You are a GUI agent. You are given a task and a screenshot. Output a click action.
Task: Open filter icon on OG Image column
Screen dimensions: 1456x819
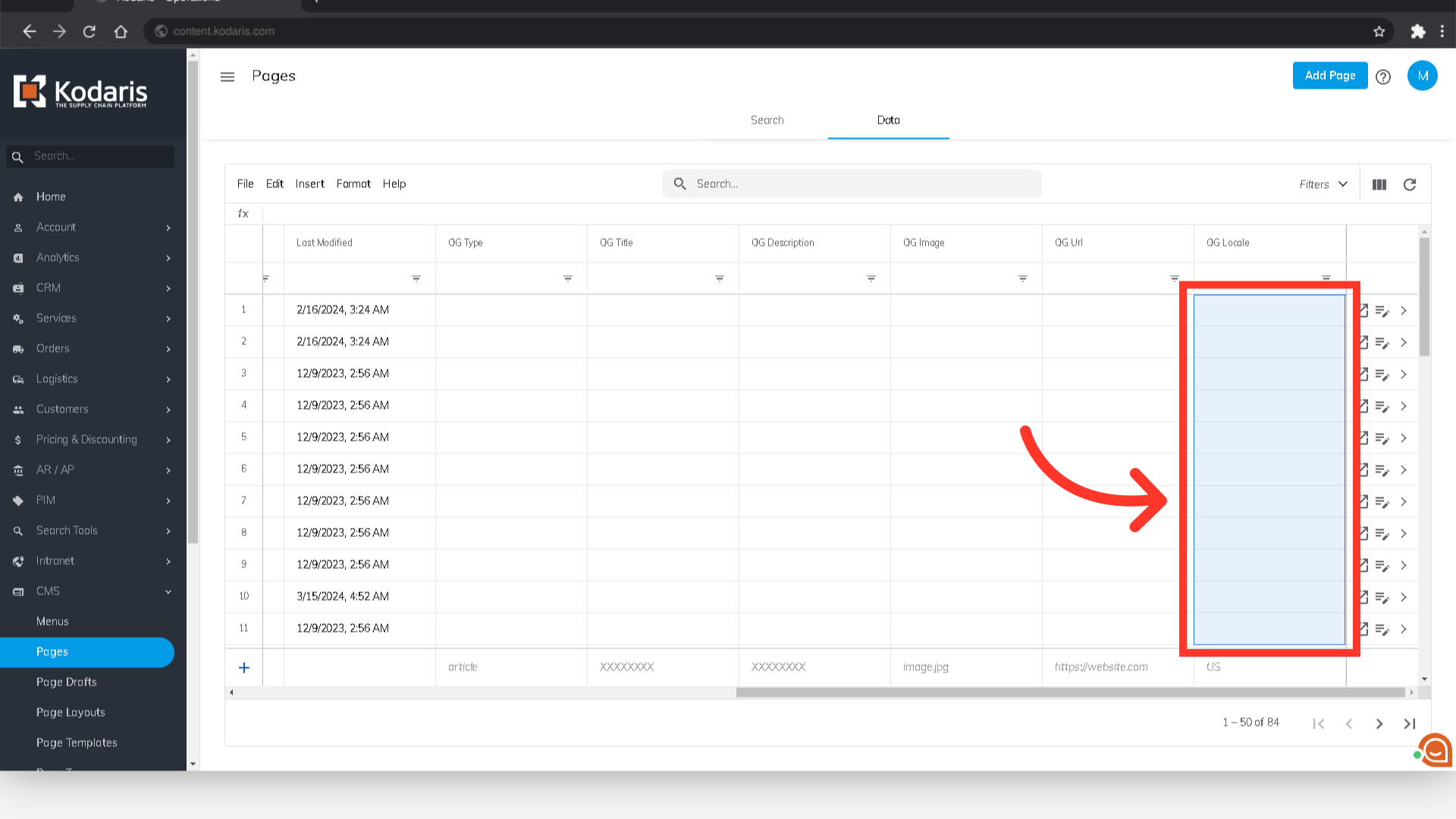(1023, 278)
